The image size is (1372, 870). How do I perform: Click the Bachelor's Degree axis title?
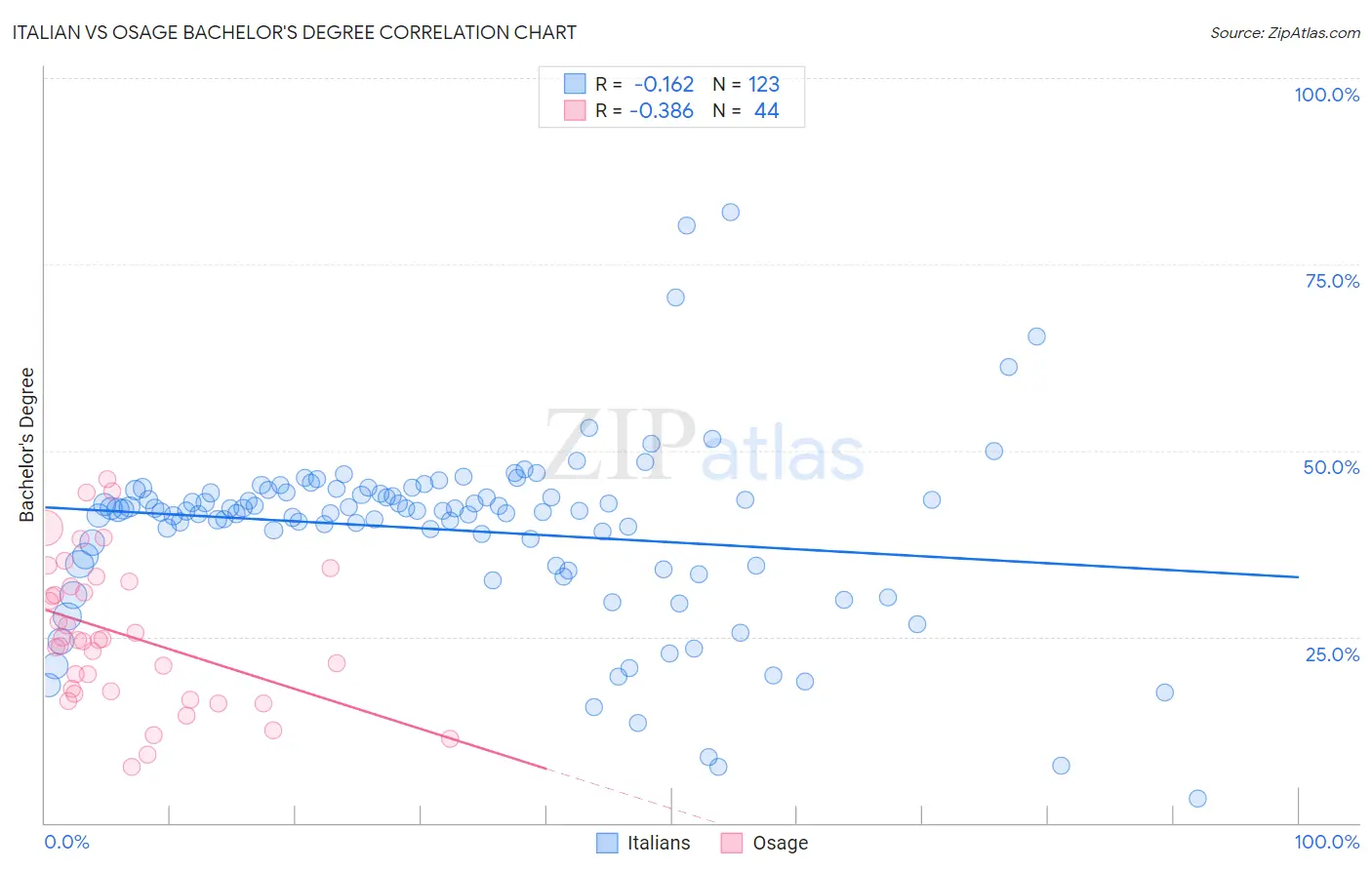pos(26,445)
